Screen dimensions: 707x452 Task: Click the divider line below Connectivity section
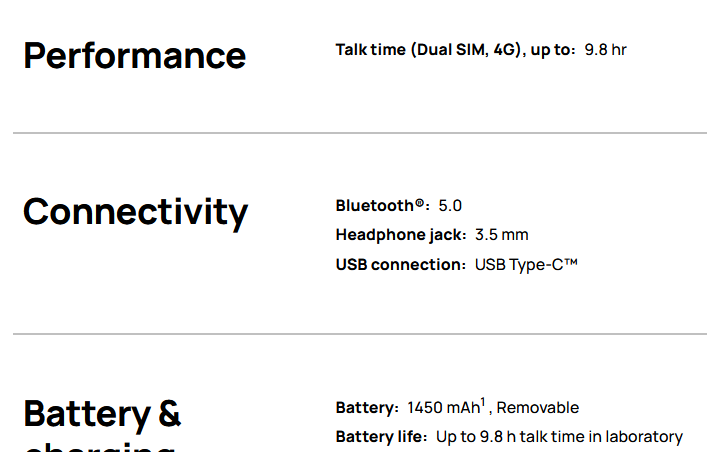coord(359,334)
